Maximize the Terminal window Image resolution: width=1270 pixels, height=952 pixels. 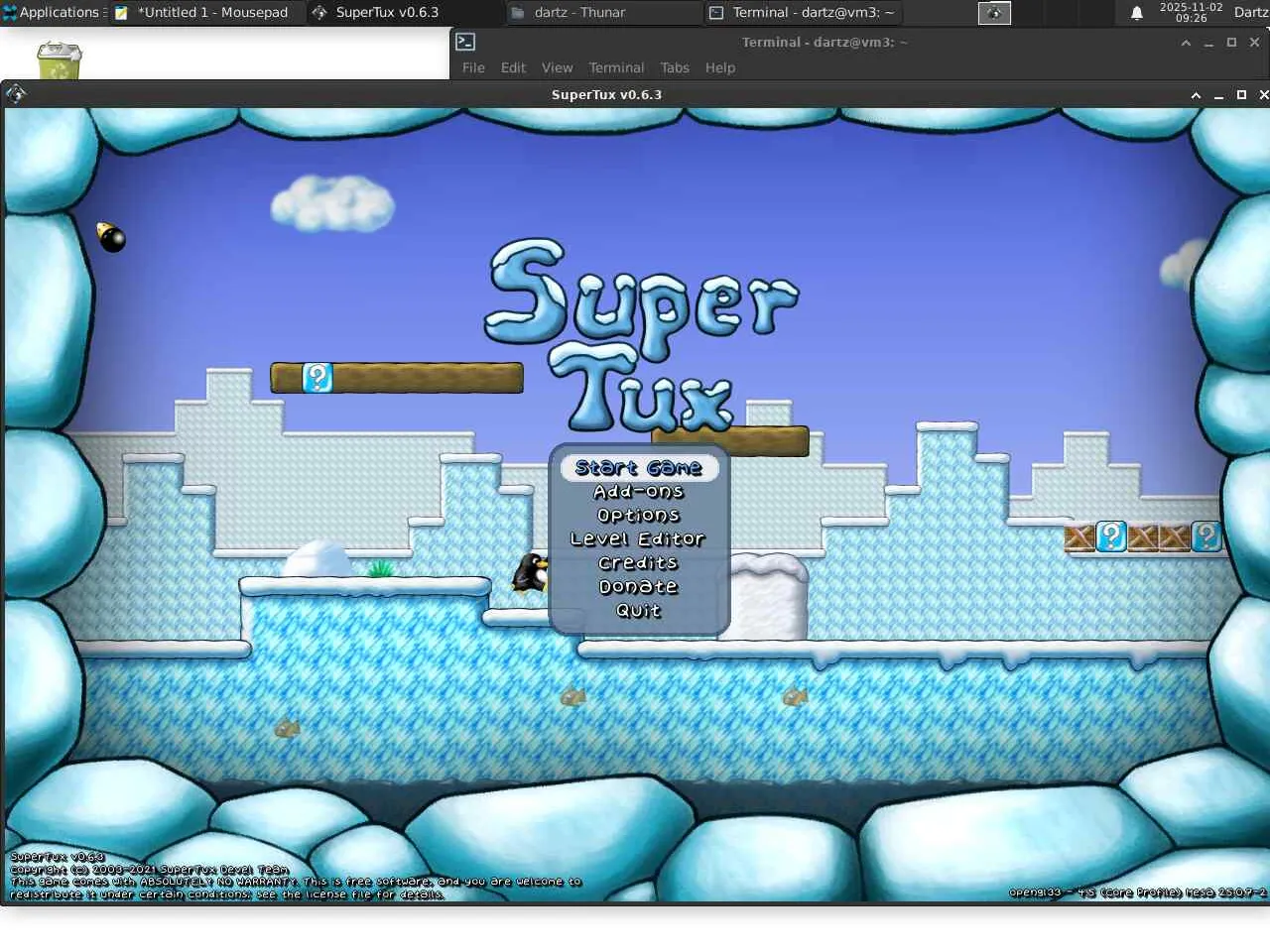[1231, 43]
